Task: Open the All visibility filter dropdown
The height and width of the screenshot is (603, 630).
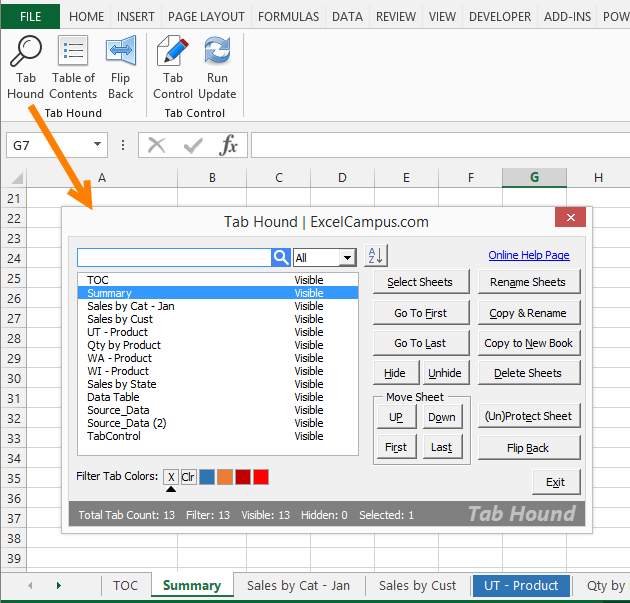Action: tap(347, 258)
